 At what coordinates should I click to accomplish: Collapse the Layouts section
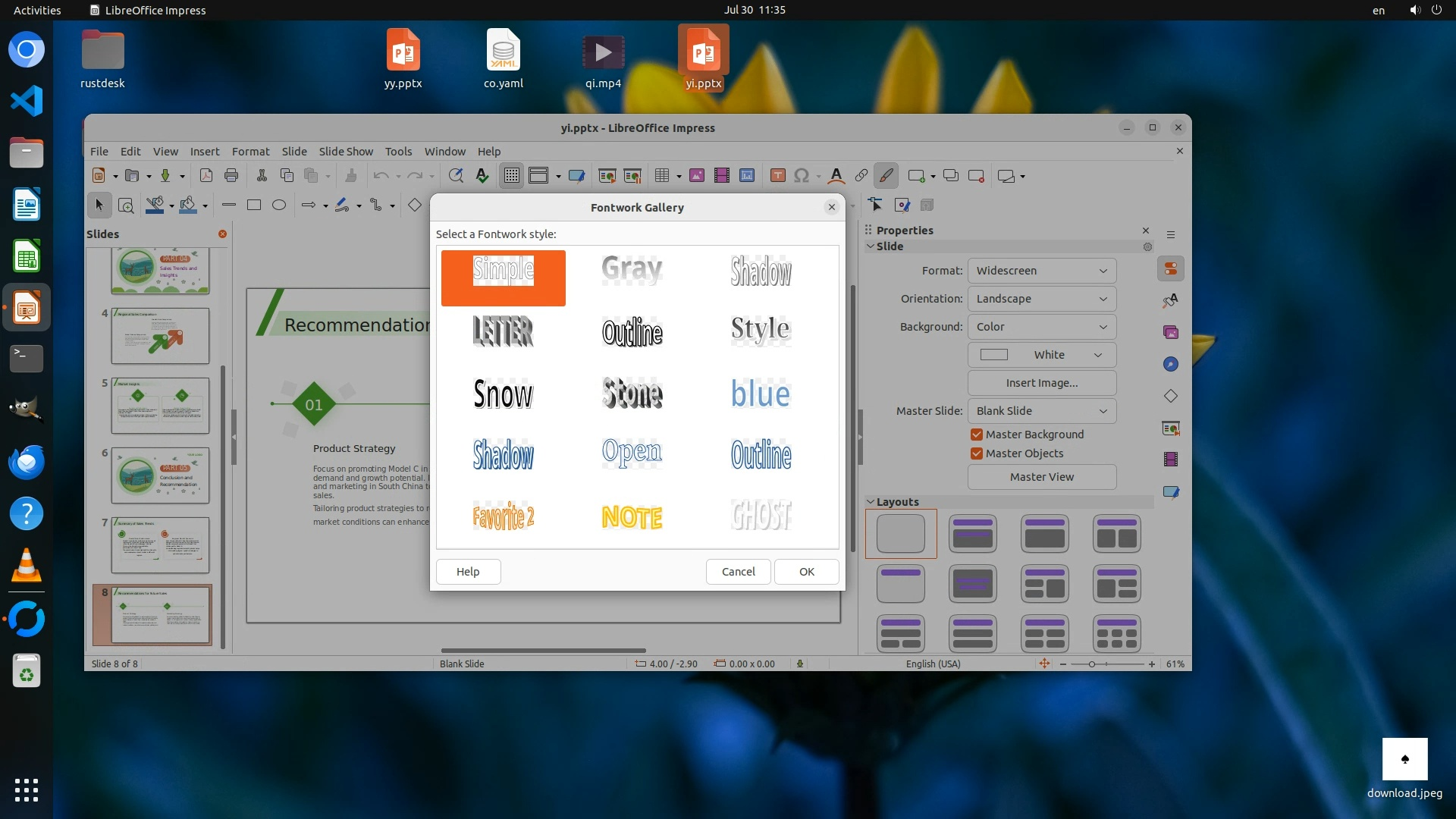[x=871, y=502]
